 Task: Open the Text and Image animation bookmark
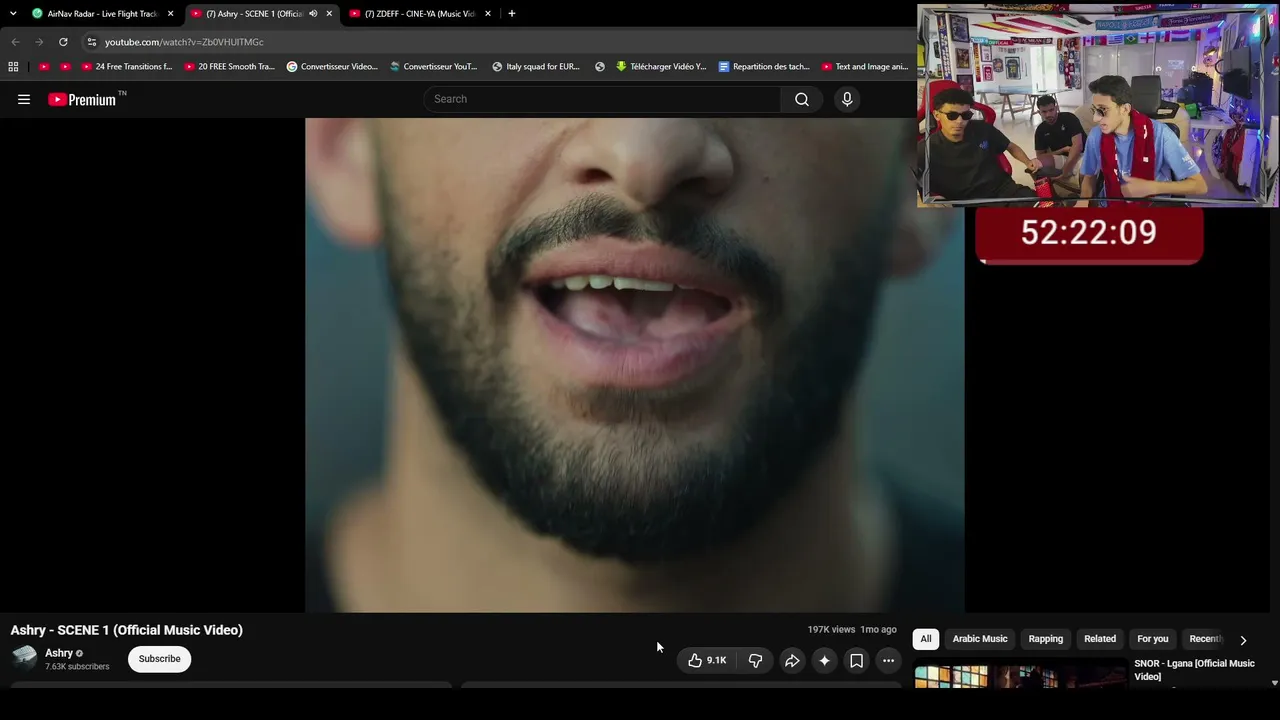point(865,67)
